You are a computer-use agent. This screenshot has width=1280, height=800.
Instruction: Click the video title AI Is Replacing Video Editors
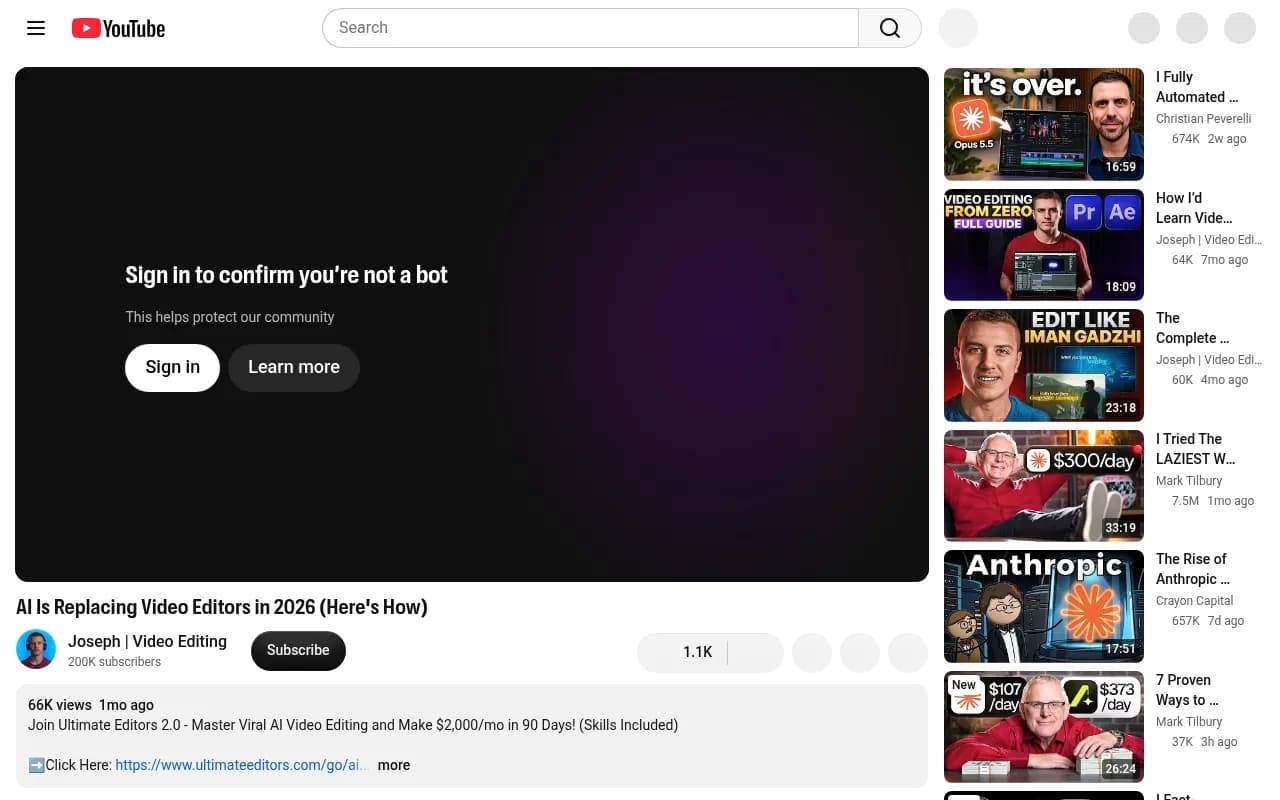point(222,607)
